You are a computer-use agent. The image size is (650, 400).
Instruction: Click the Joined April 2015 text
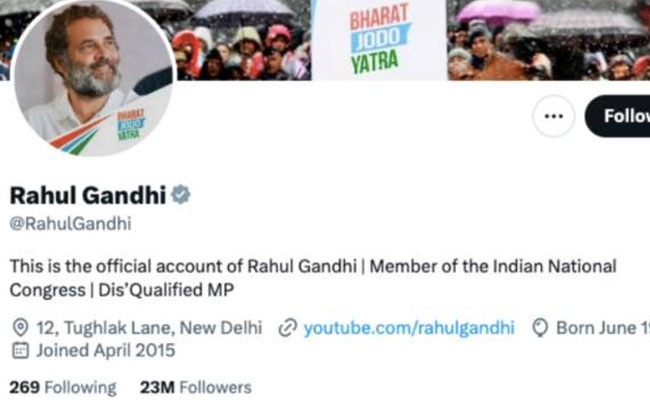click(106, 351)
